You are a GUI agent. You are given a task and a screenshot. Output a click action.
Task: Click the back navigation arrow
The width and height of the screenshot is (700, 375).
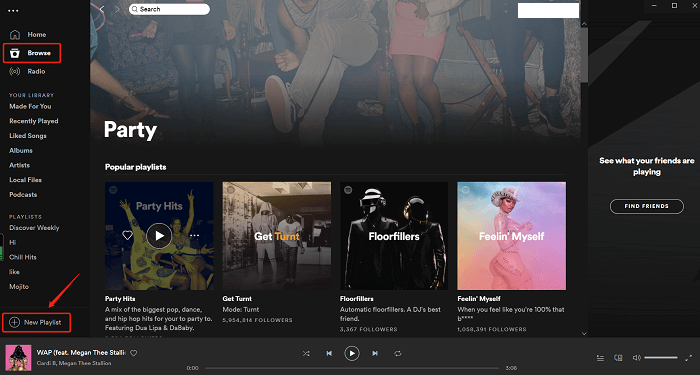coord(102,9)
